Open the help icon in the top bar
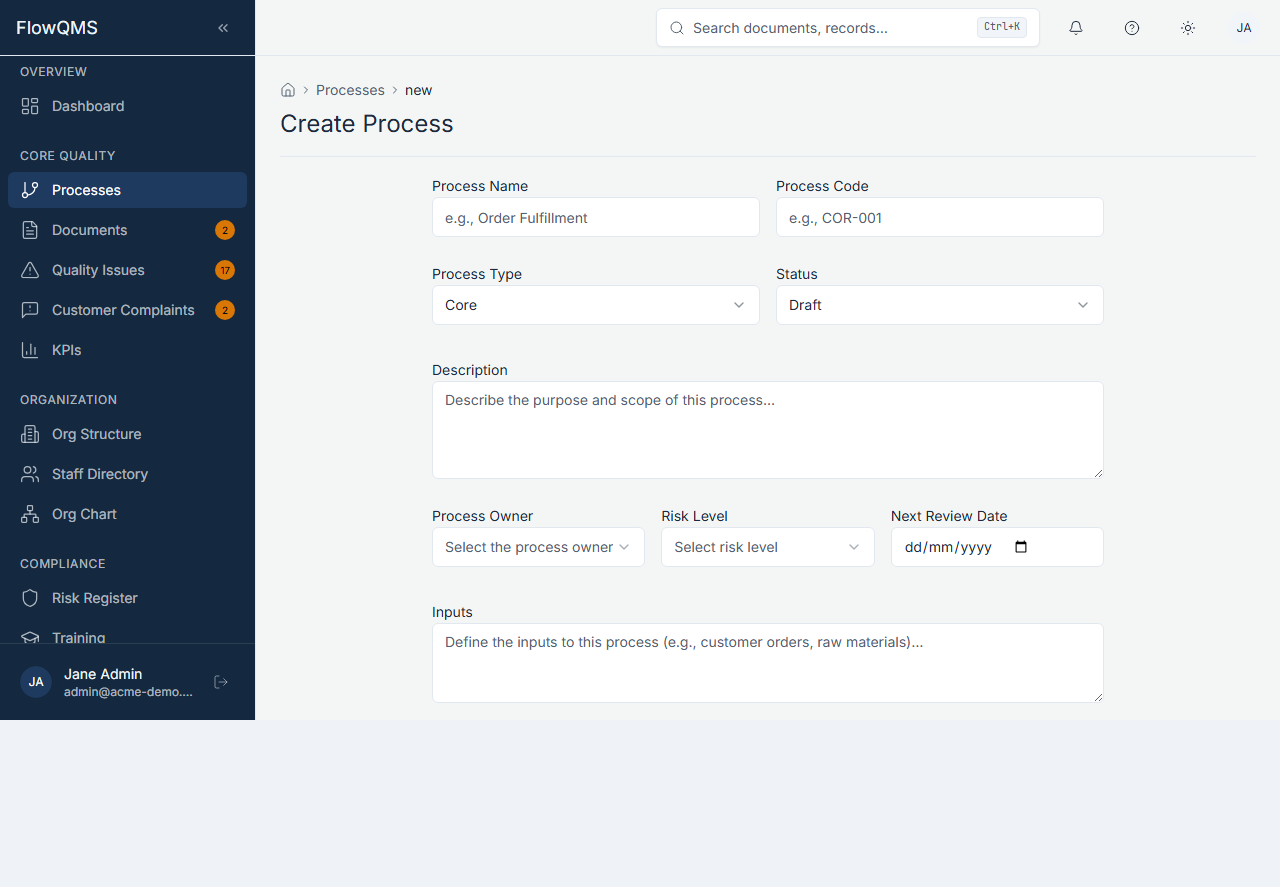1280x887 pixels. [1132, 28]
